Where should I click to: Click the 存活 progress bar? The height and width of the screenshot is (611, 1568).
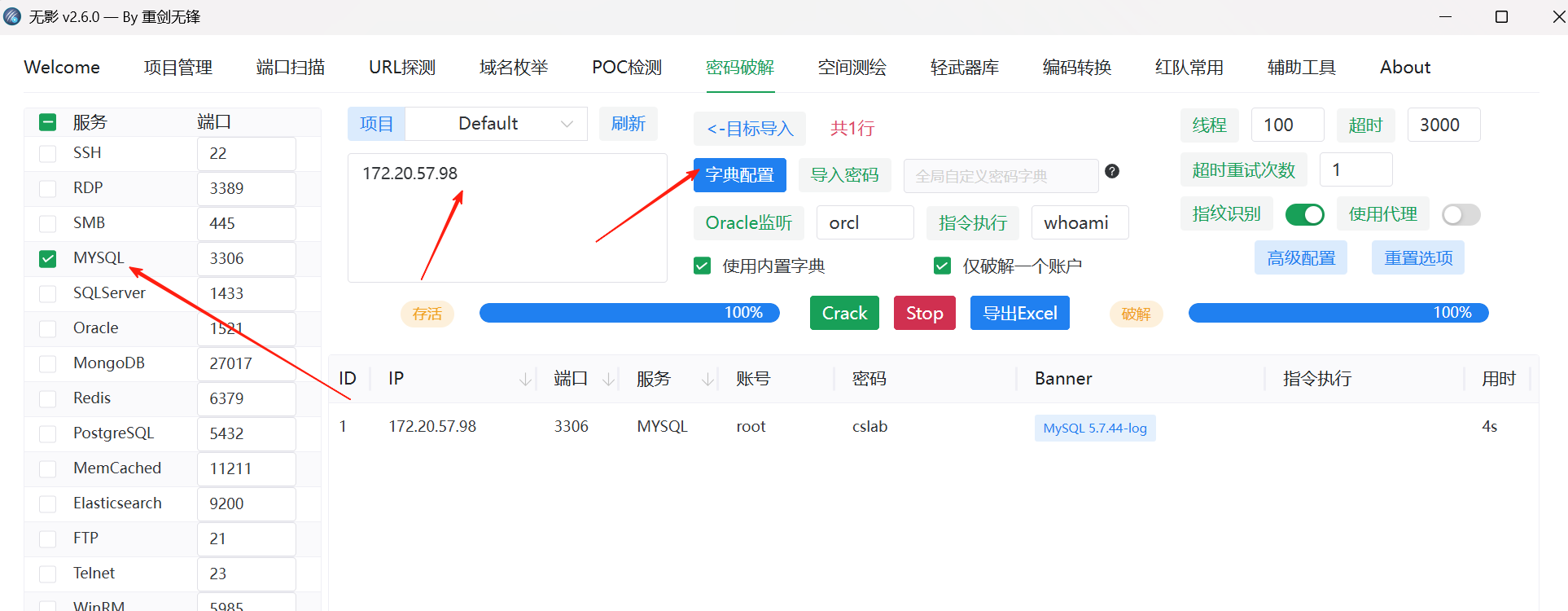[629, 313]
